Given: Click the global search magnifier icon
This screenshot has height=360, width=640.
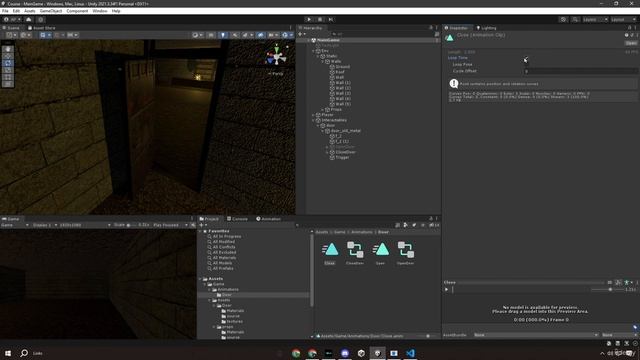Looking at the screenshot, I should pyautogui.click(x=575, y=19).
